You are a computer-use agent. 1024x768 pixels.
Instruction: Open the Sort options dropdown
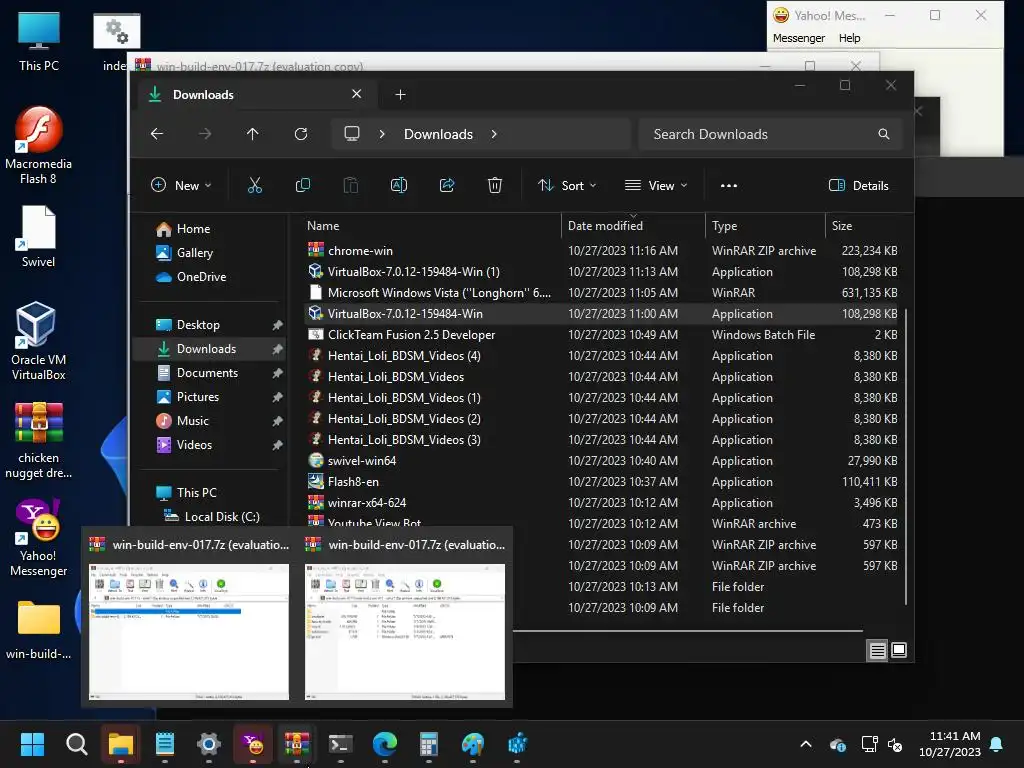coord(567,185)
